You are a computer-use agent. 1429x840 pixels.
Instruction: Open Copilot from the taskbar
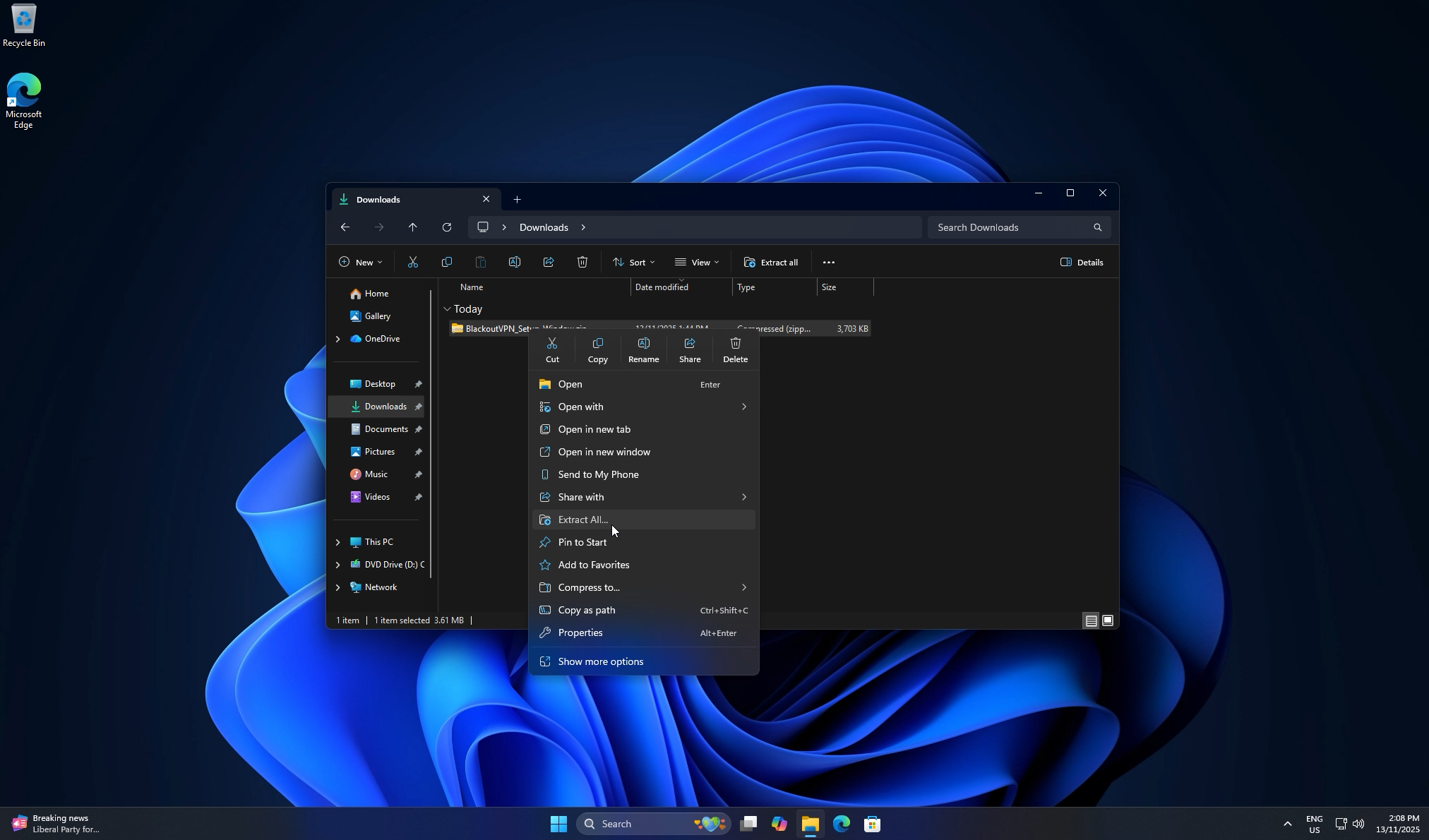pos(779,823)
